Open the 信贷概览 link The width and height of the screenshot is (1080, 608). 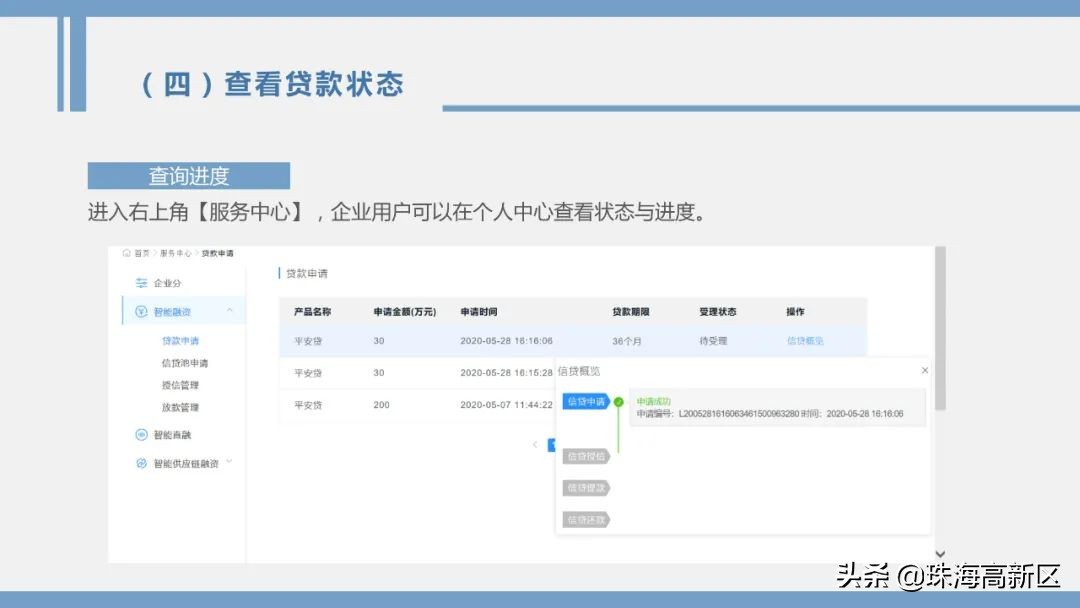(x=806, y=341)
